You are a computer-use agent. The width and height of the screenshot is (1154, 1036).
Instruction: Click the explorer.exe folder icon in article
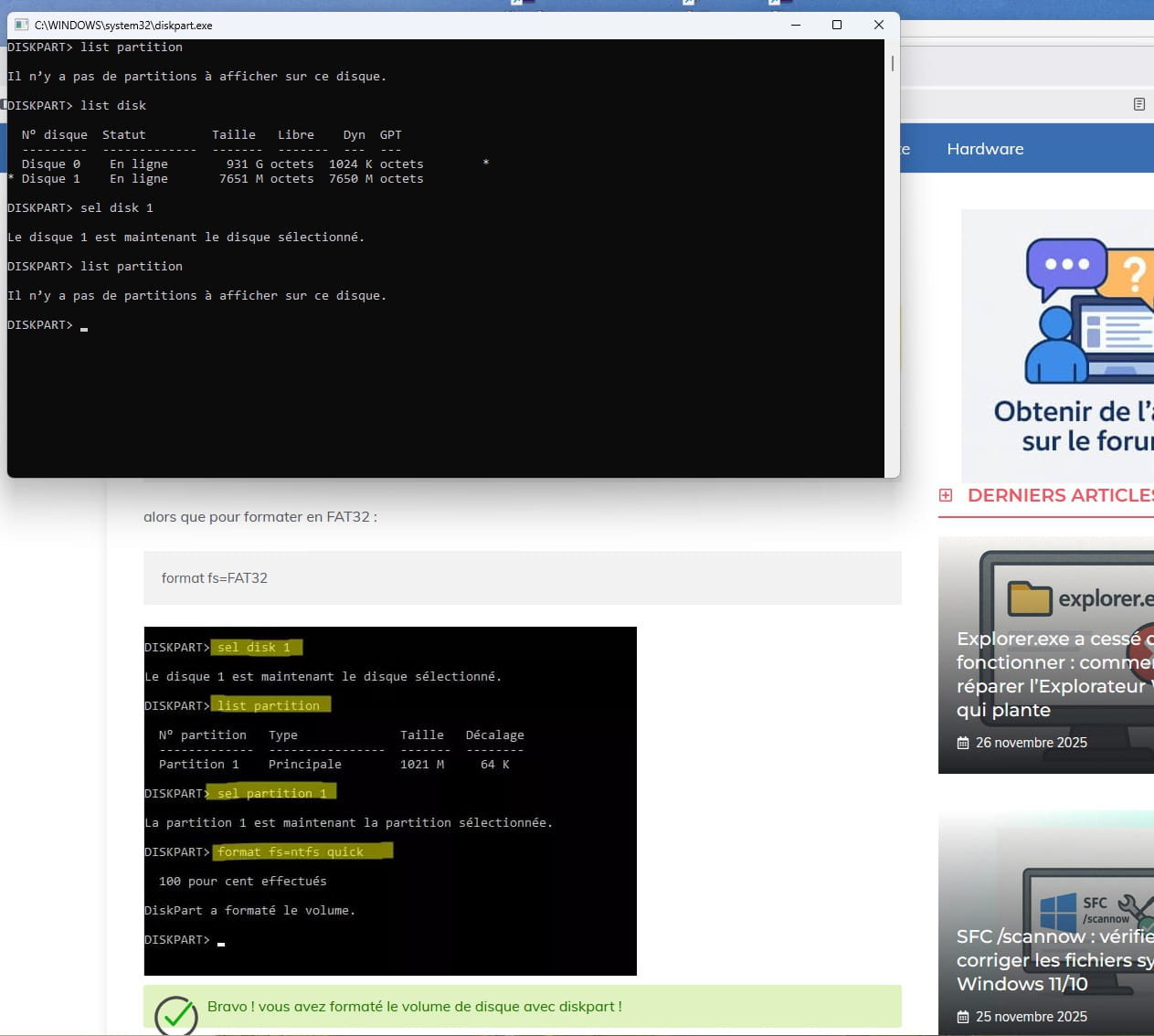[x=1030, y=599]
